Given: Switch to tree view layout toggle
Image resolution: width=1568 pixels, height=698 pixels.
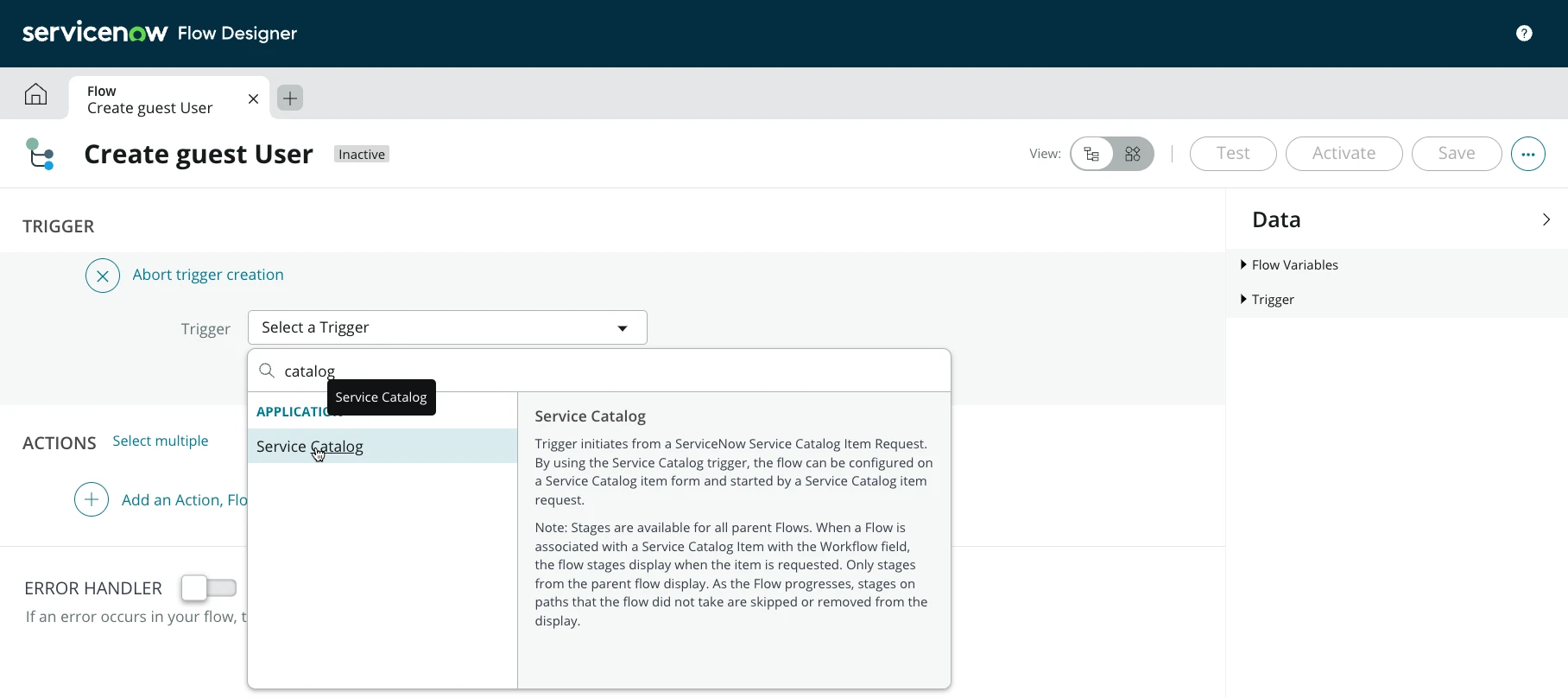Looking at the screenshot, I should tap(1092, 154).
